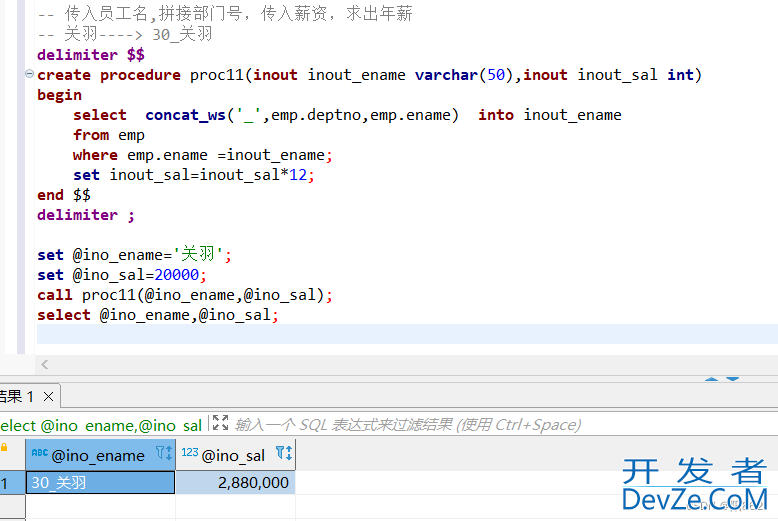The height and width of the screenshot is (521, 778).
Task: Close the 结果 1 result tab
Action: click(48, 396)
